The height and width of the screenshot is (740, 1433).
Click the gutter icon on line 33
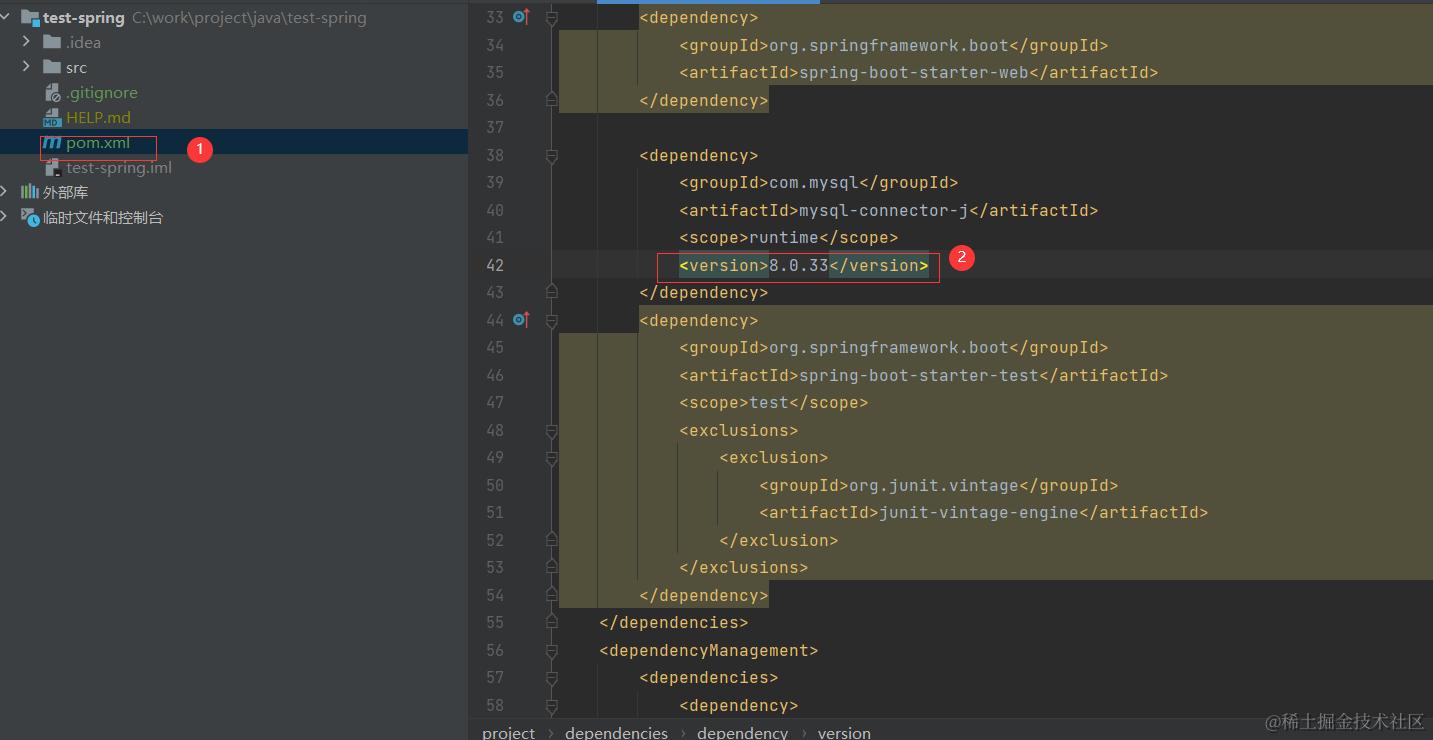pyautogui.click(x=520, y=17)
